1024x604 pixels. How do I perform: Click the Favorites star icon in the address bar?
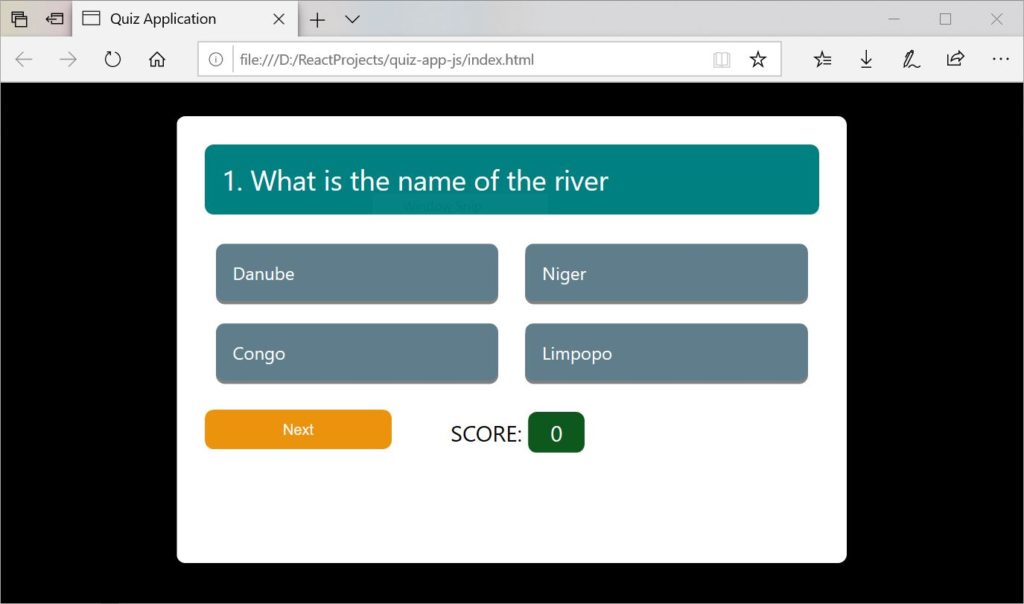point(757,59)
